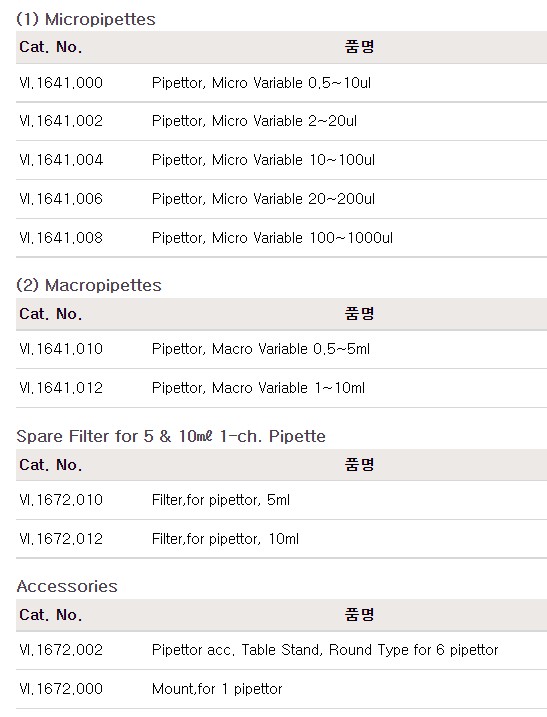
Task: Click catalog number VI.1641.002
Action: point(61,121)
